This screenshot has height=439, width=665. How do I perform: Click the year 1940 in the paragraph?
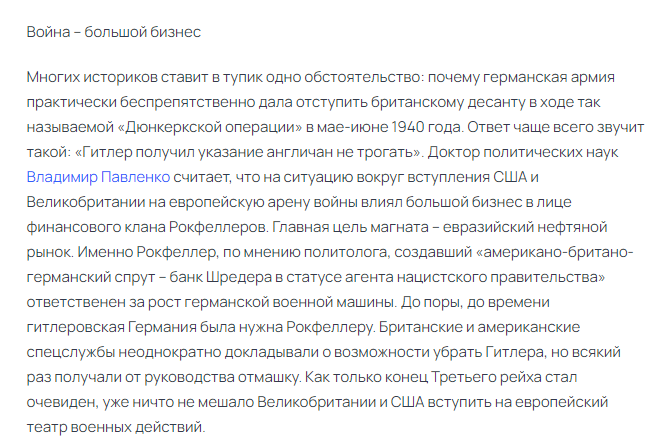click(x=408, y=127)
